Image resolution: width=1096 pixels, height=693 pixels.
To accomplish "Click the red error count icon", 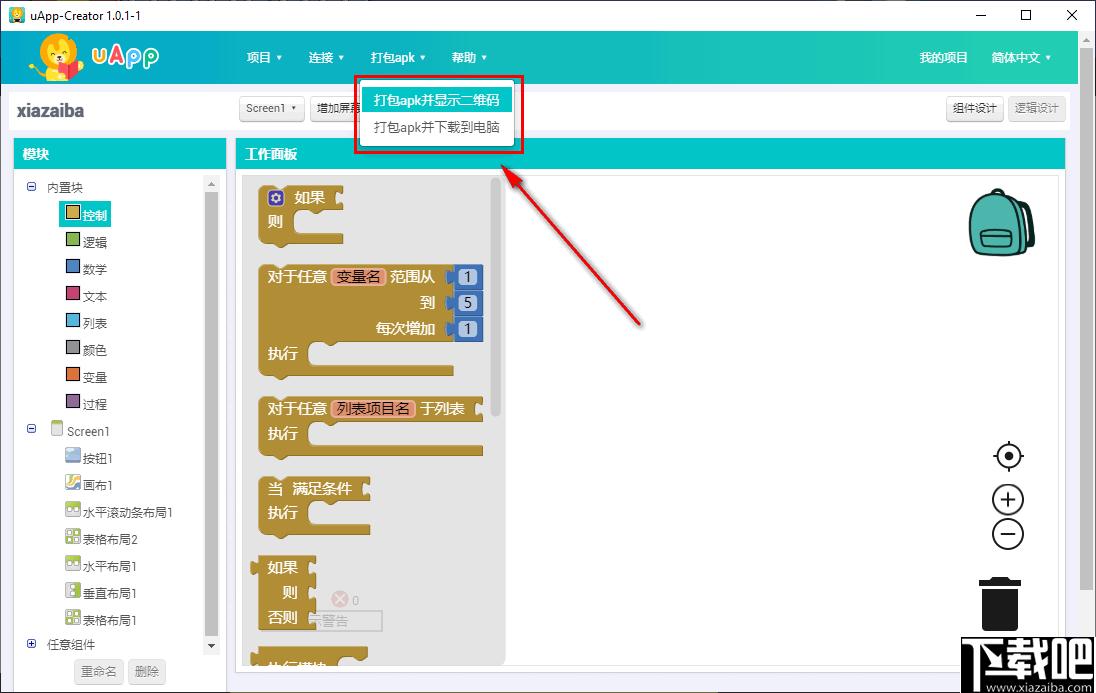I will click(340, 599).
